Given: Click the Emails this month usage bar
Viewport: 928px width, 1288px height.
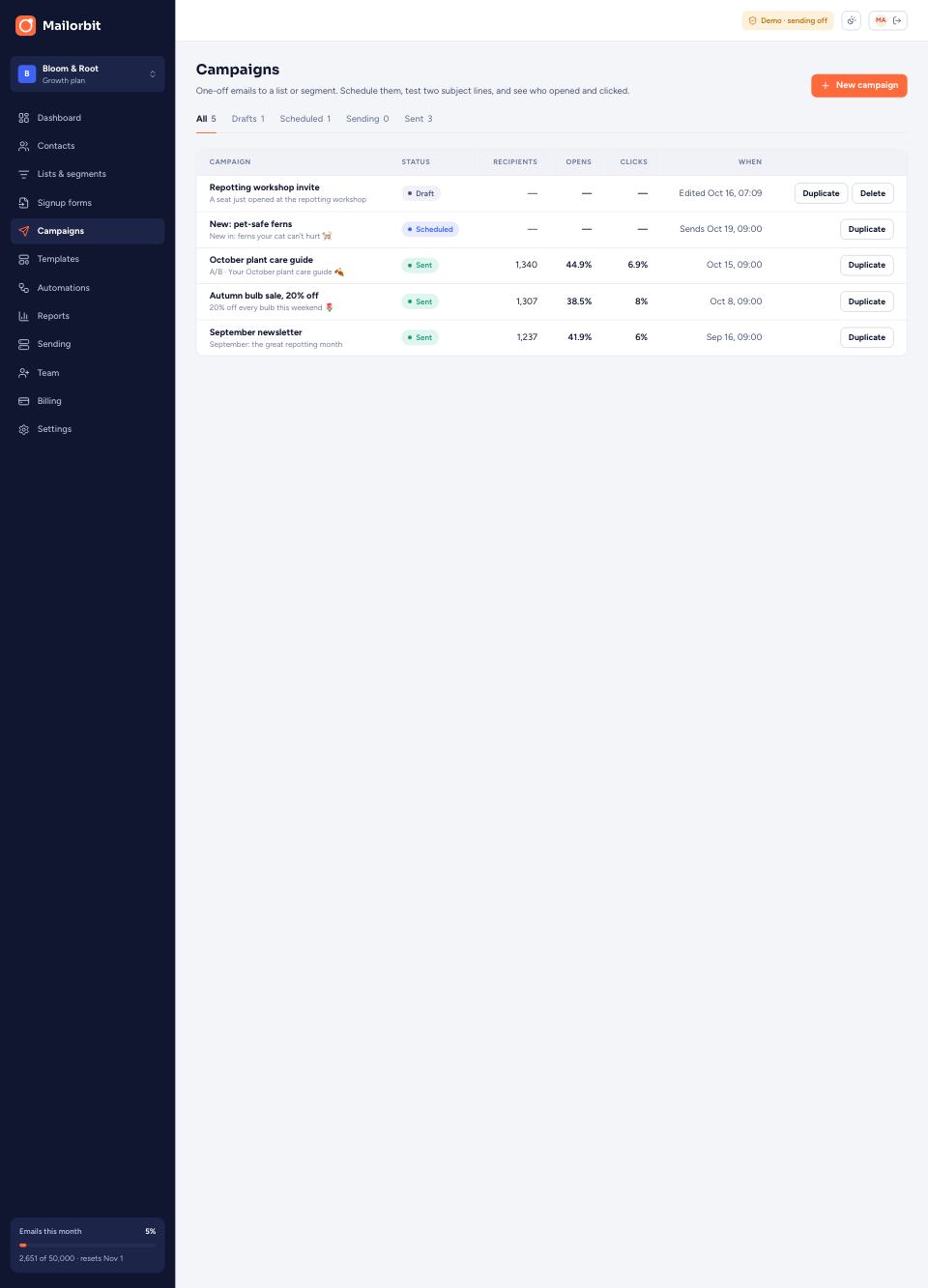Looking at the screenshot, I should point(87,1245).
